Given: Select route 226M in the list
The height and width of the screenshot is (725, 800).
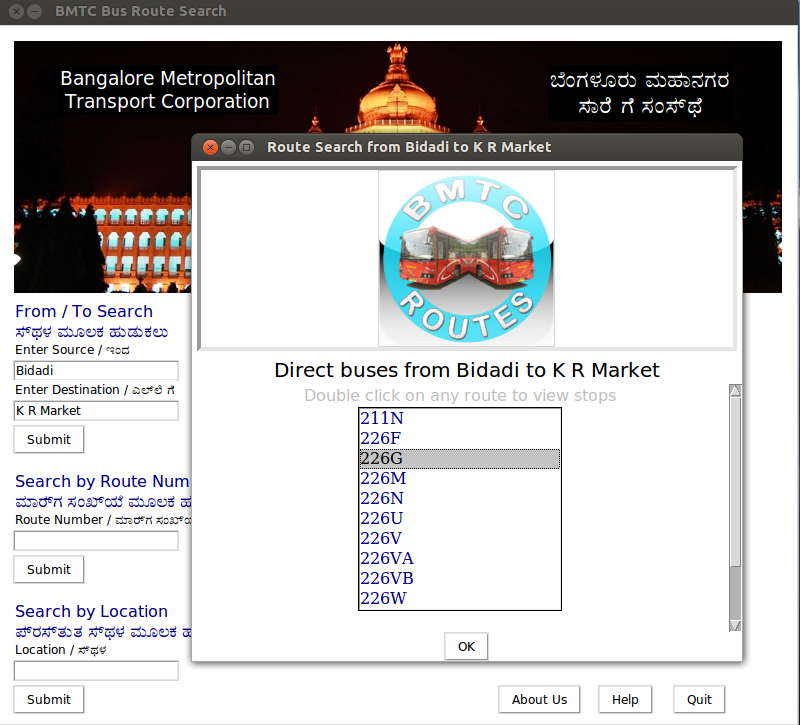Looking at the screenshot, I should (460, 478).
